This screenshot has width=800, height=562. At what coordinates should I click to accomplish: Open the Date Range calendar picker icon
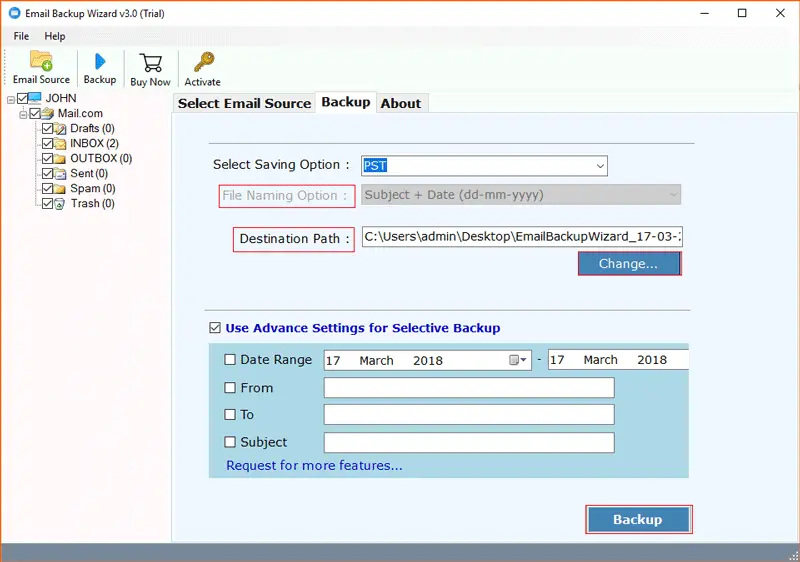pos(518,360)
